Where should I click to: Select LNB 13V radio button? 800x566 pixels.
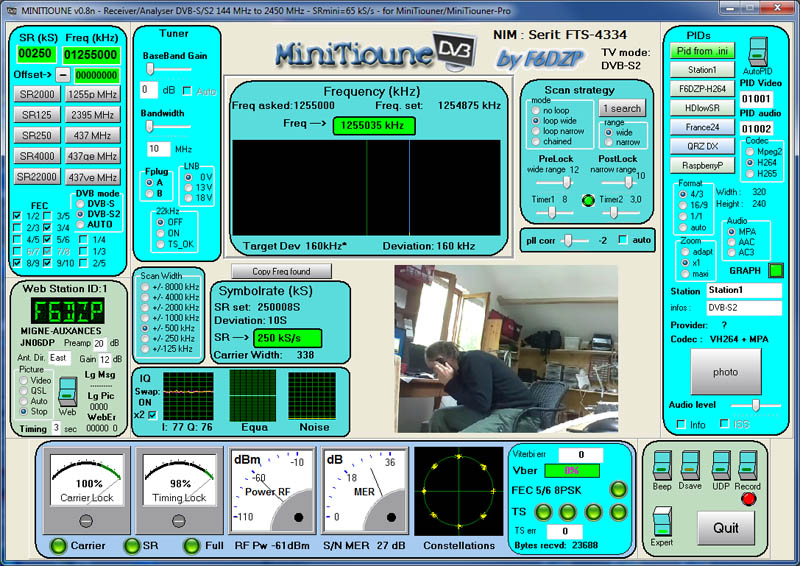click(x=188, y=187)
